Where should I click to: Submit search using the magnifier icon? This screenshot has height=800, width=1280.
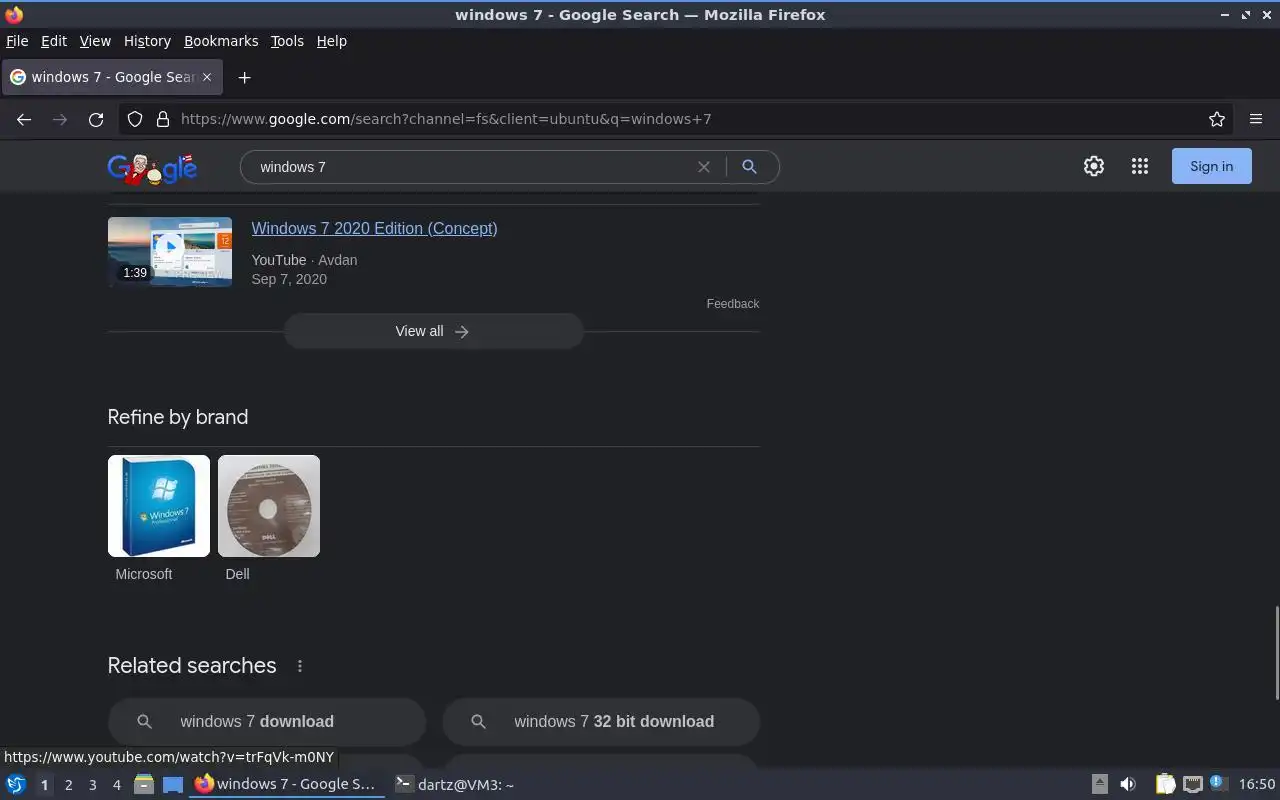749,167
